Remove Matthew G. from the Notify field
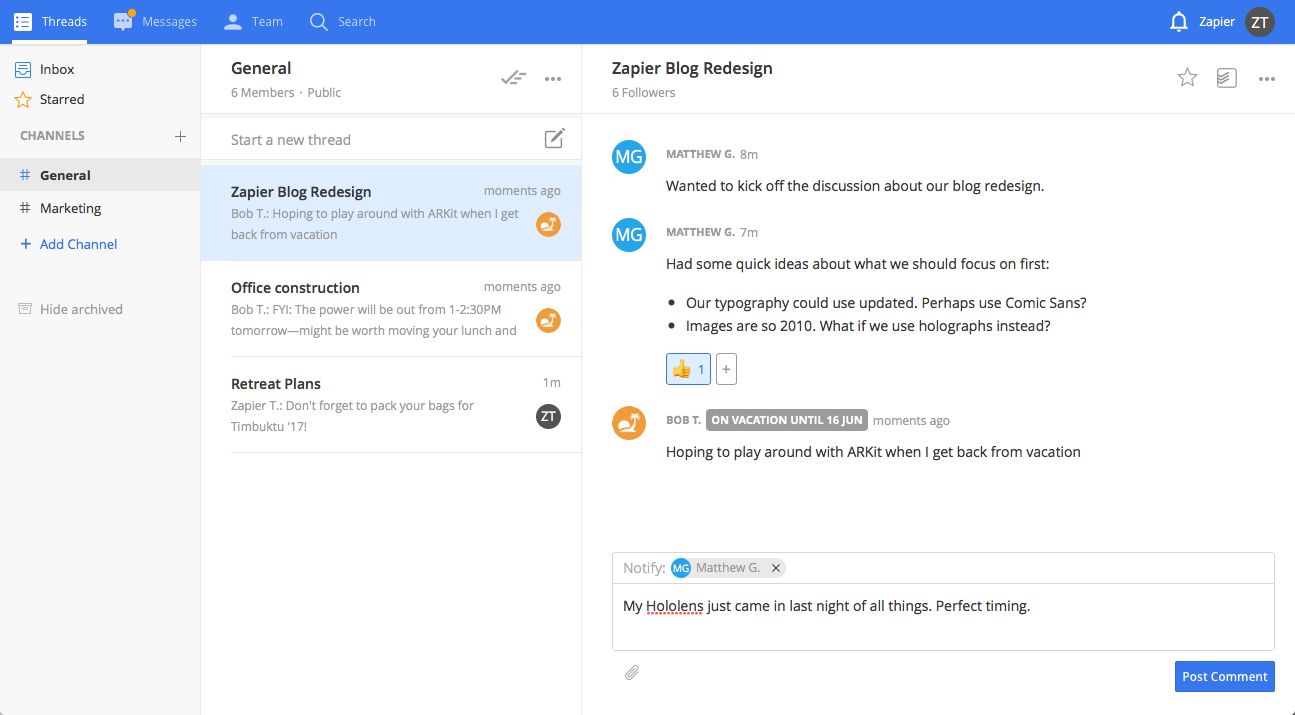 click(776, 567)
